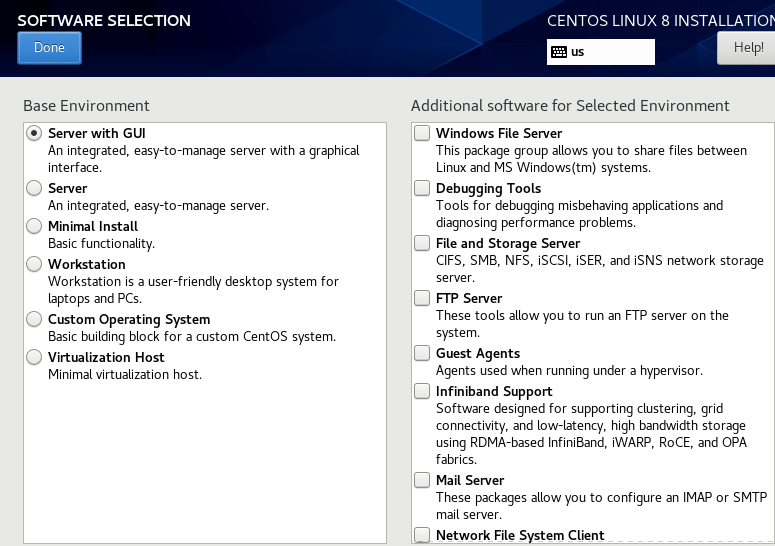Screen dimensions: 775x546
Task: Enable the Mail Server checkbox
Action: (423, 480)
